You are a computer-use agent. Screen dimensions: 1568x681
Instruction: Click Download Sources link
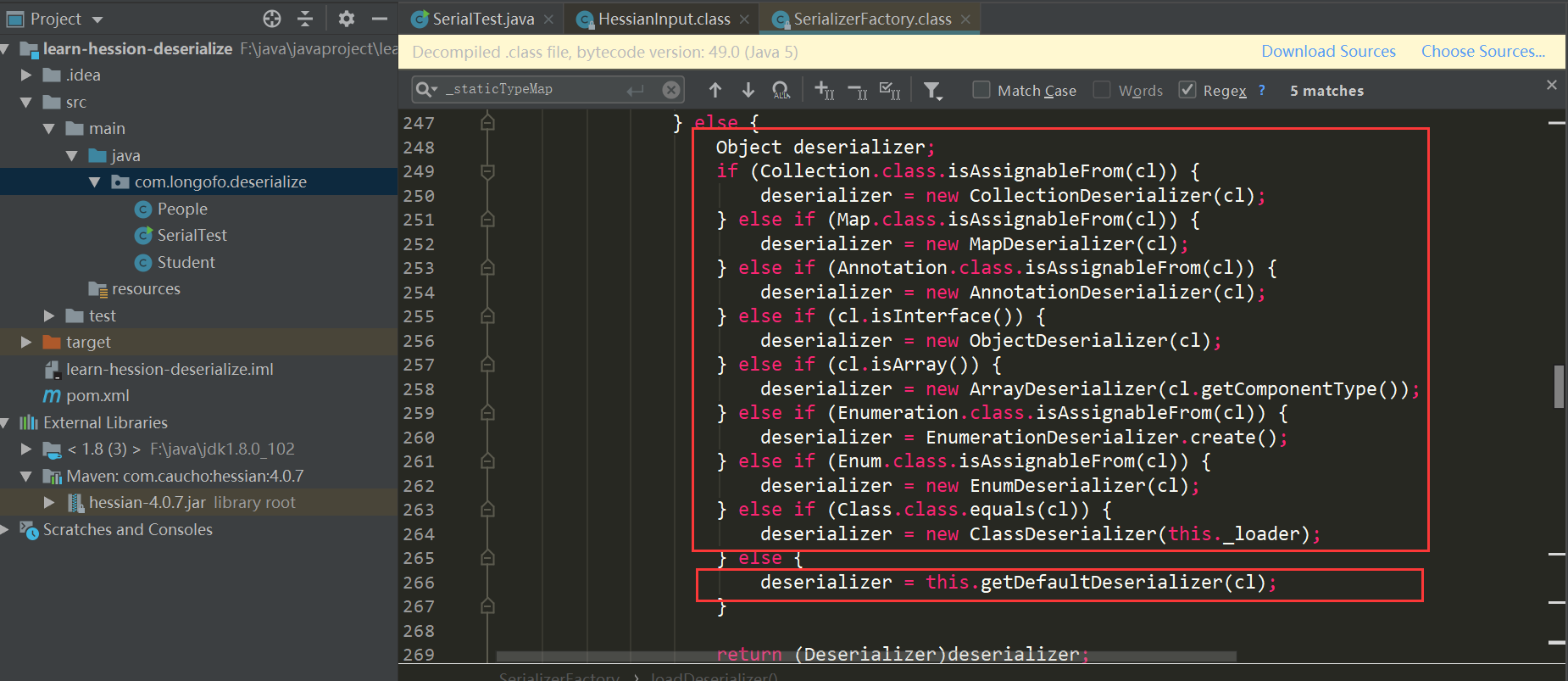[x=1328, y=52]
